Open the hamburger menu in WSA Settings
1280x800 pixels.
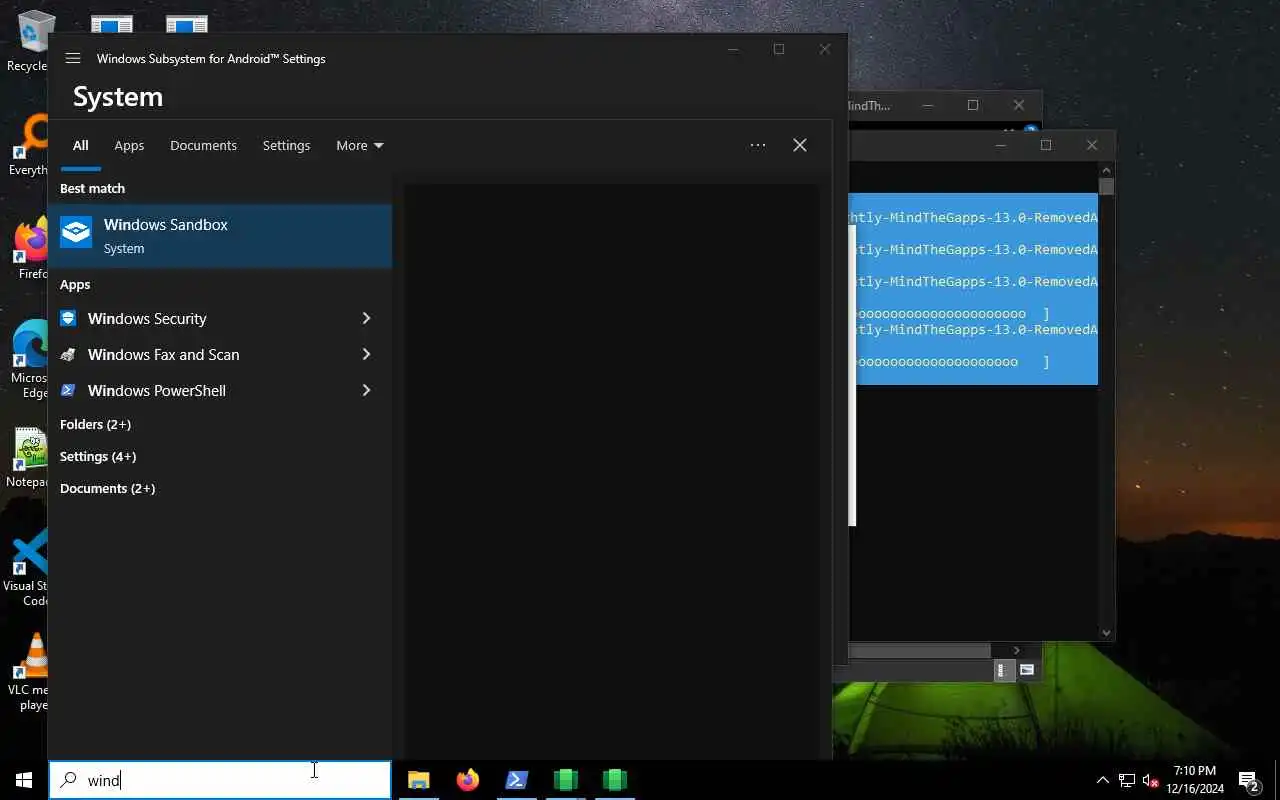(73, 58)
